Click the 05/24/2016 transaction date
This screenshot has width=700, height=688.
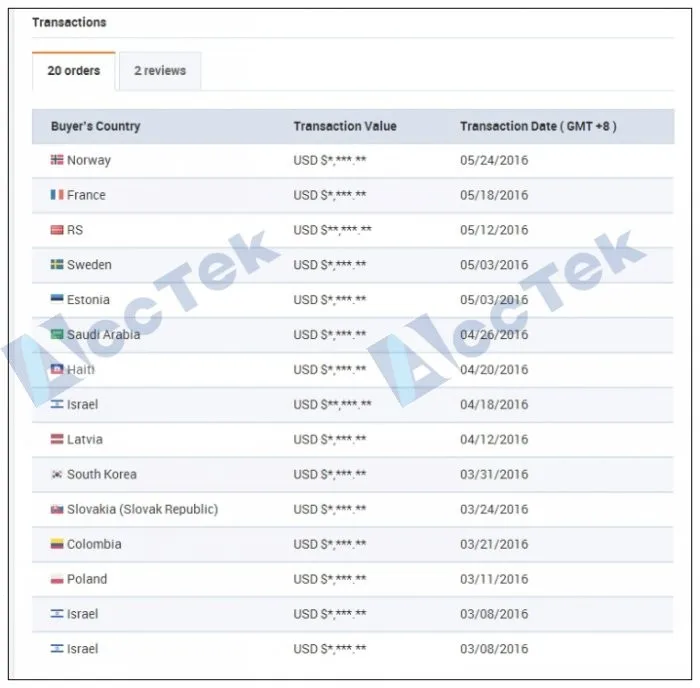click(494, 160)
